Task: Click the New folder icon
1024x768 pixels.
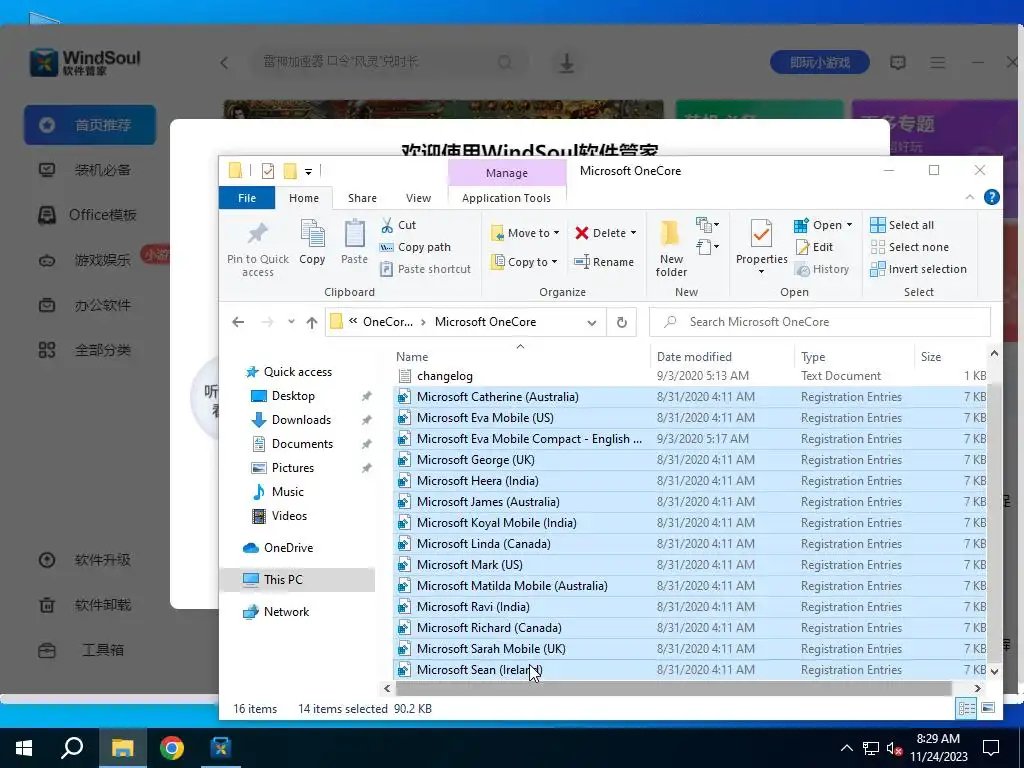Action: [671, 234]
